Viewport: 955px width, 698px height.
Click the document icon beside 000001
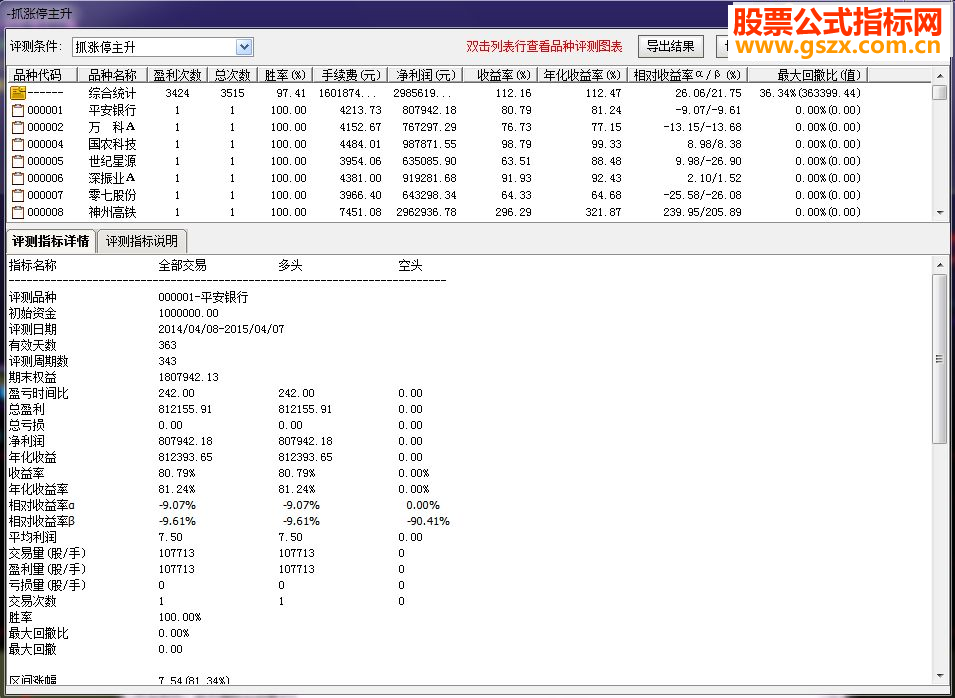pyautogui.click(x=18, y=110)
